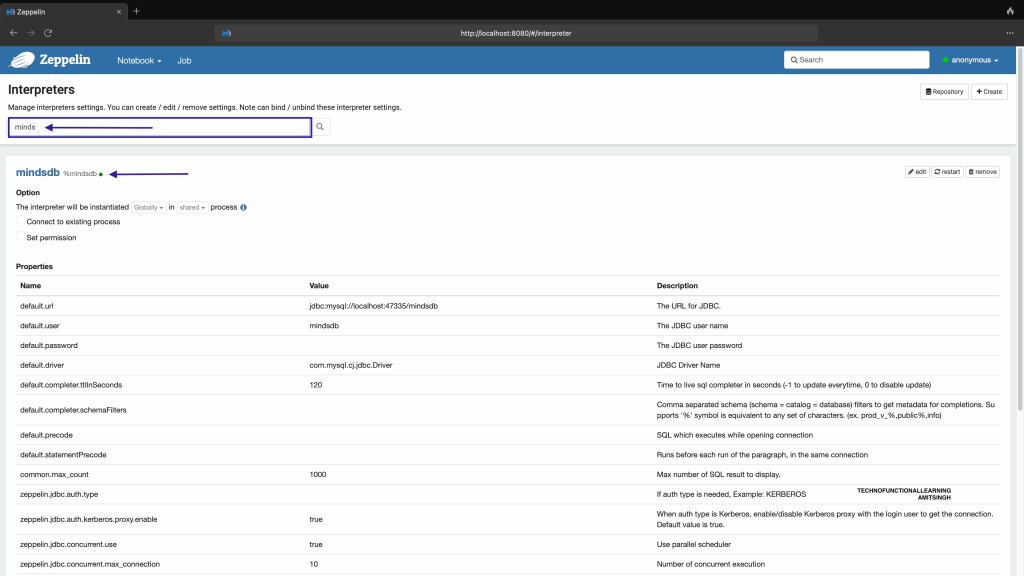Restart the mindsdb interpreter

tap(946, 172)
